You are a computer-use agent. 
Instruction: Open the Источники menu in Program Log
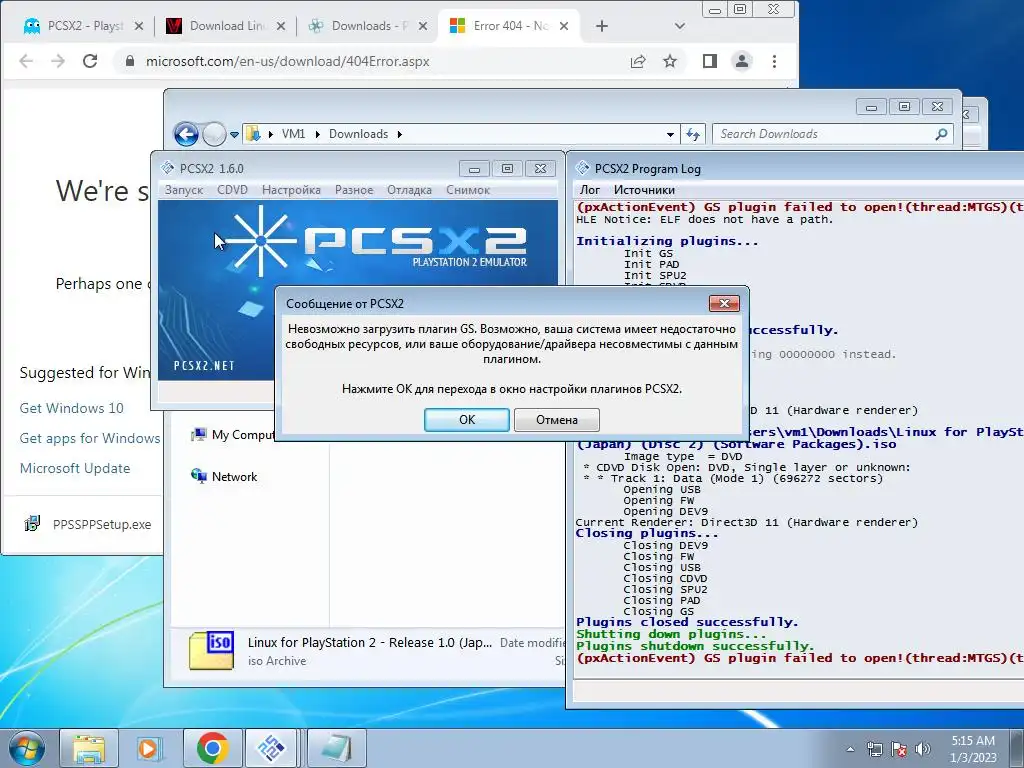[x=644, y=190]
